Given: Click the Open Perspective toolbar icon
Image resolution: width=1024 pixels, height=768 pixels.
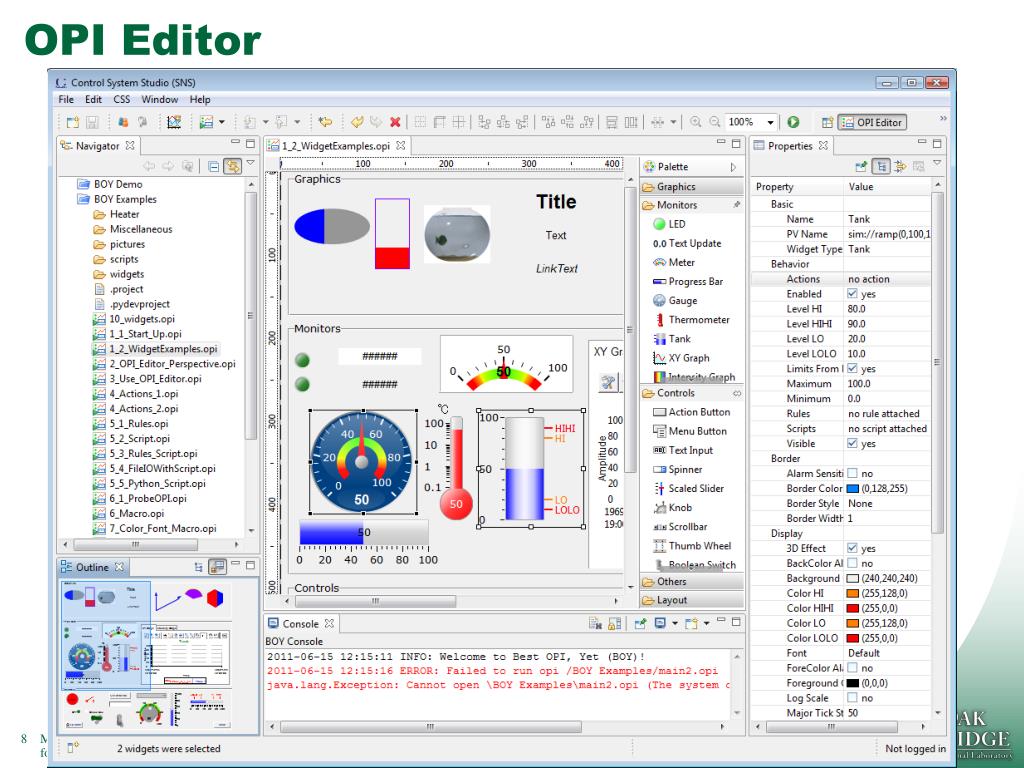Looking at the screenshot, I should point(827,122).
